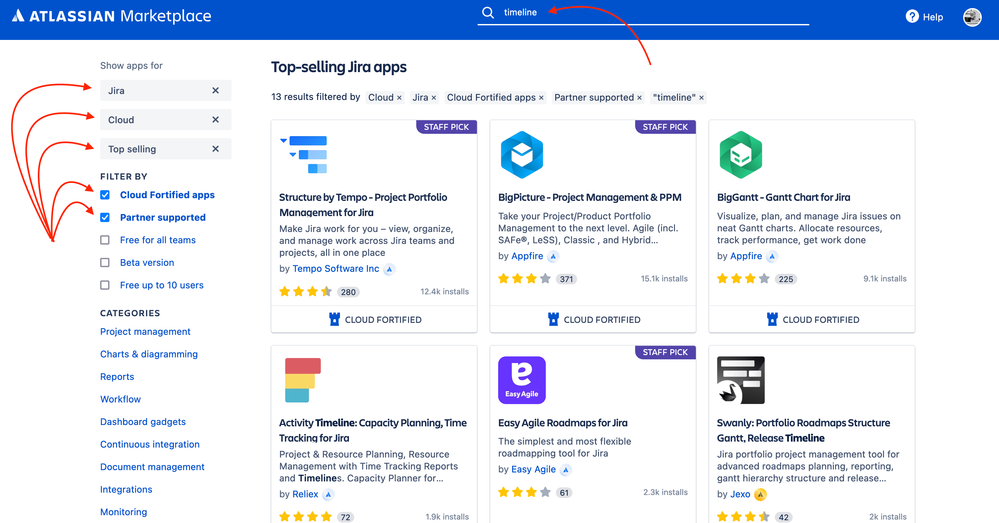
Task: Open BigPicture - Project Management & PPM title
Action: 590,197
